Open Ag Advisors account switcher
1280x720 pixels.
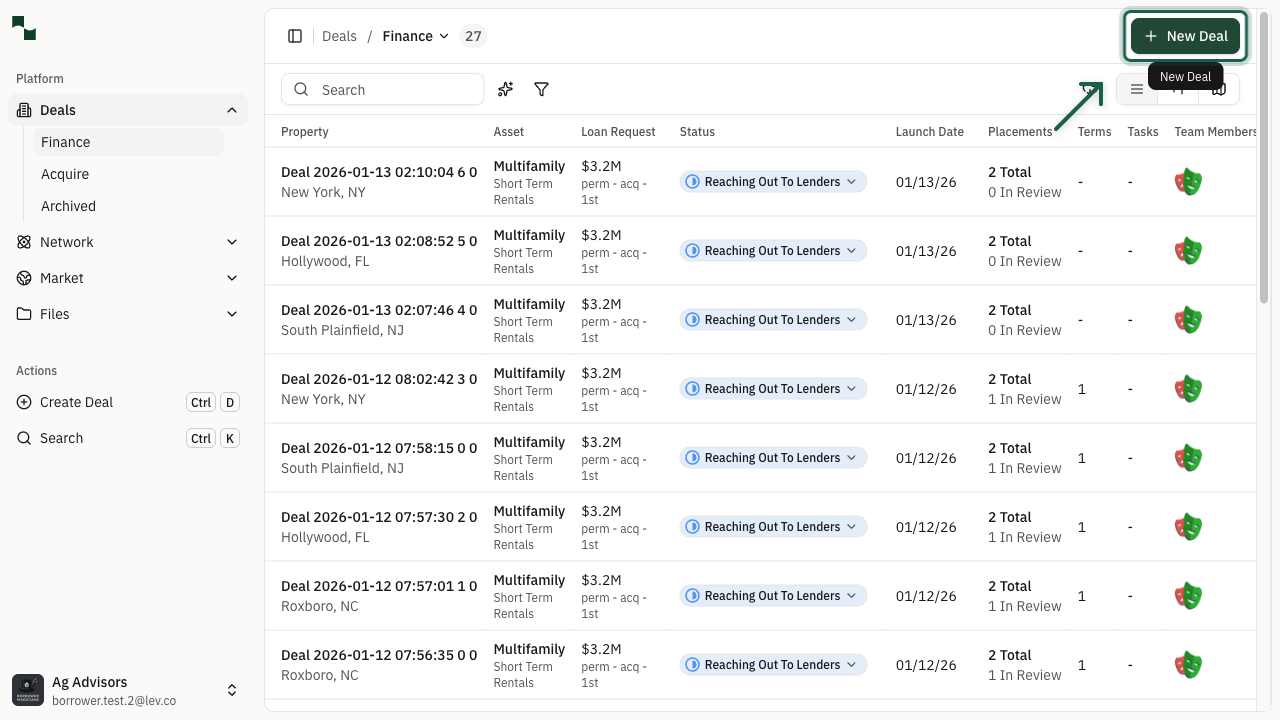point(232,690)
